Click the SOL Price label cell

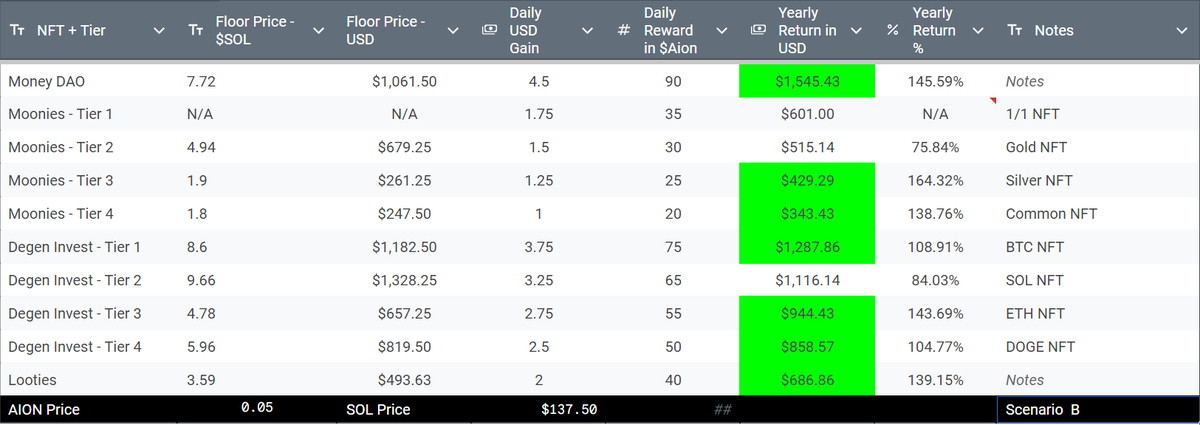[404, 410]
